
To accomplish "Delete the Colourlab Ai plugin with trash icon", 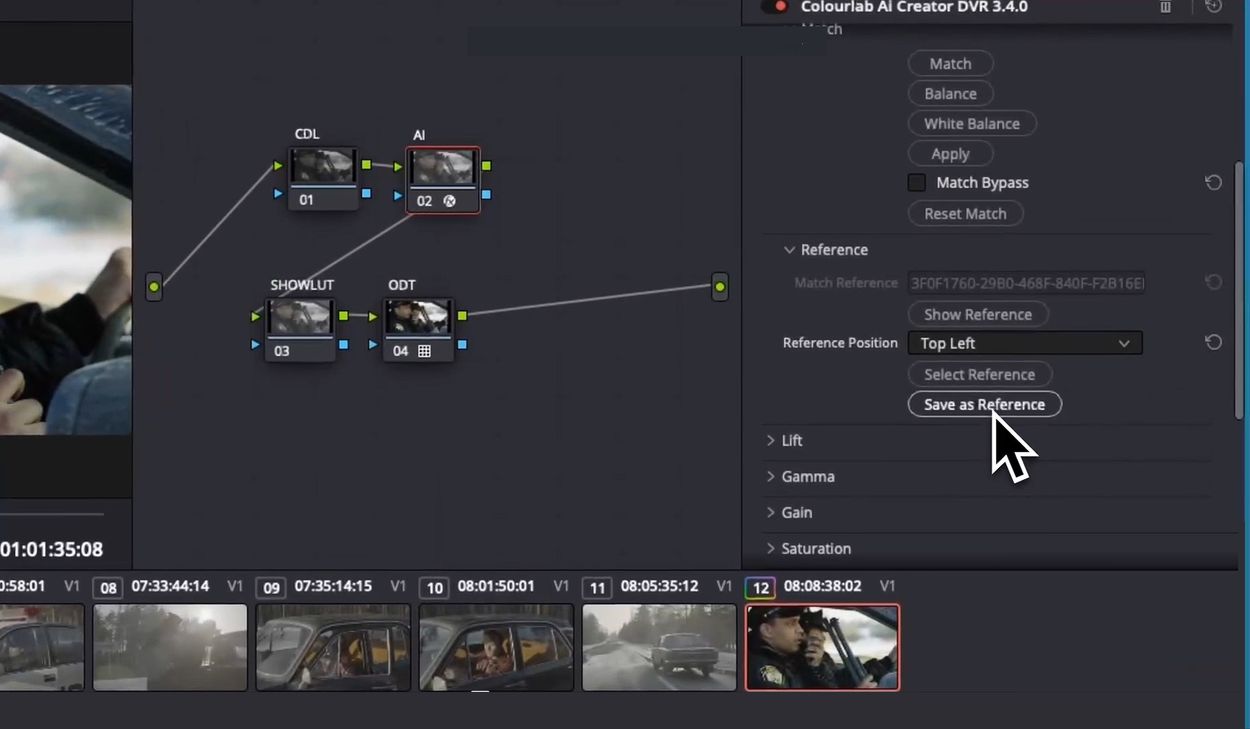I will (1165, 7).
